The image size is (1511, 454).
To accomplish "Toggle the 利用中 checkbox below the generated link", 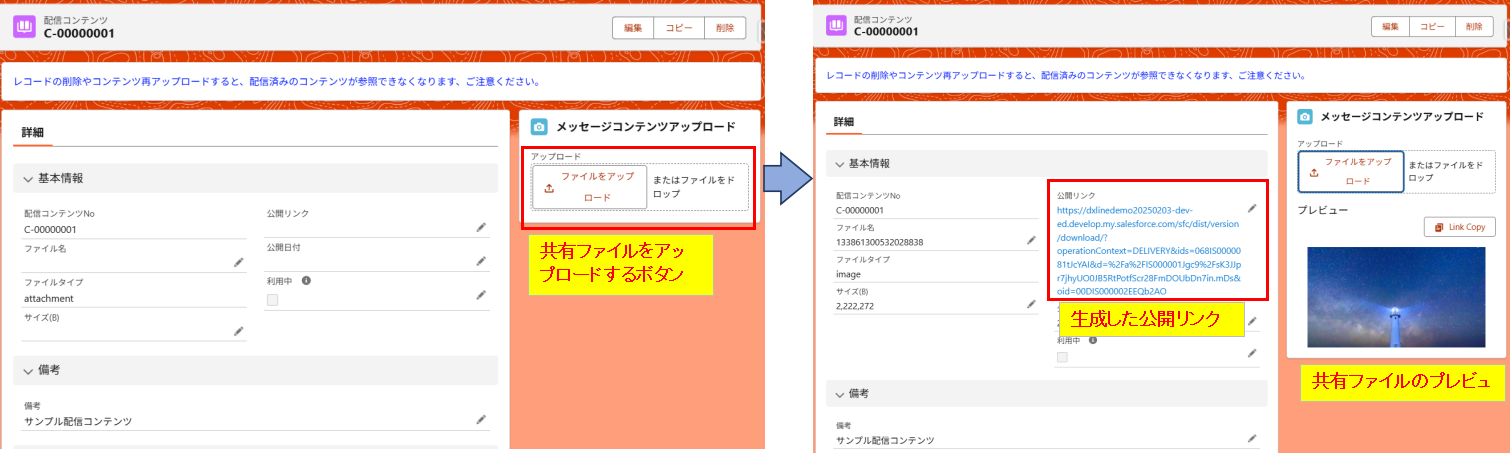I will click(1062, 357).
